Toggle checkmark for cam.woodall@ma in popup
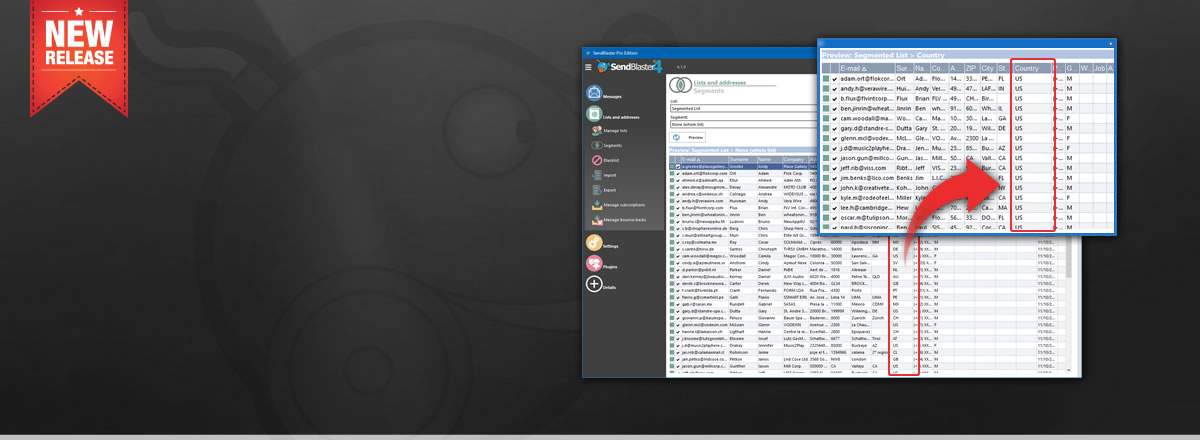Viewport: 1200px width, 440px height. [x=834, y=118]
